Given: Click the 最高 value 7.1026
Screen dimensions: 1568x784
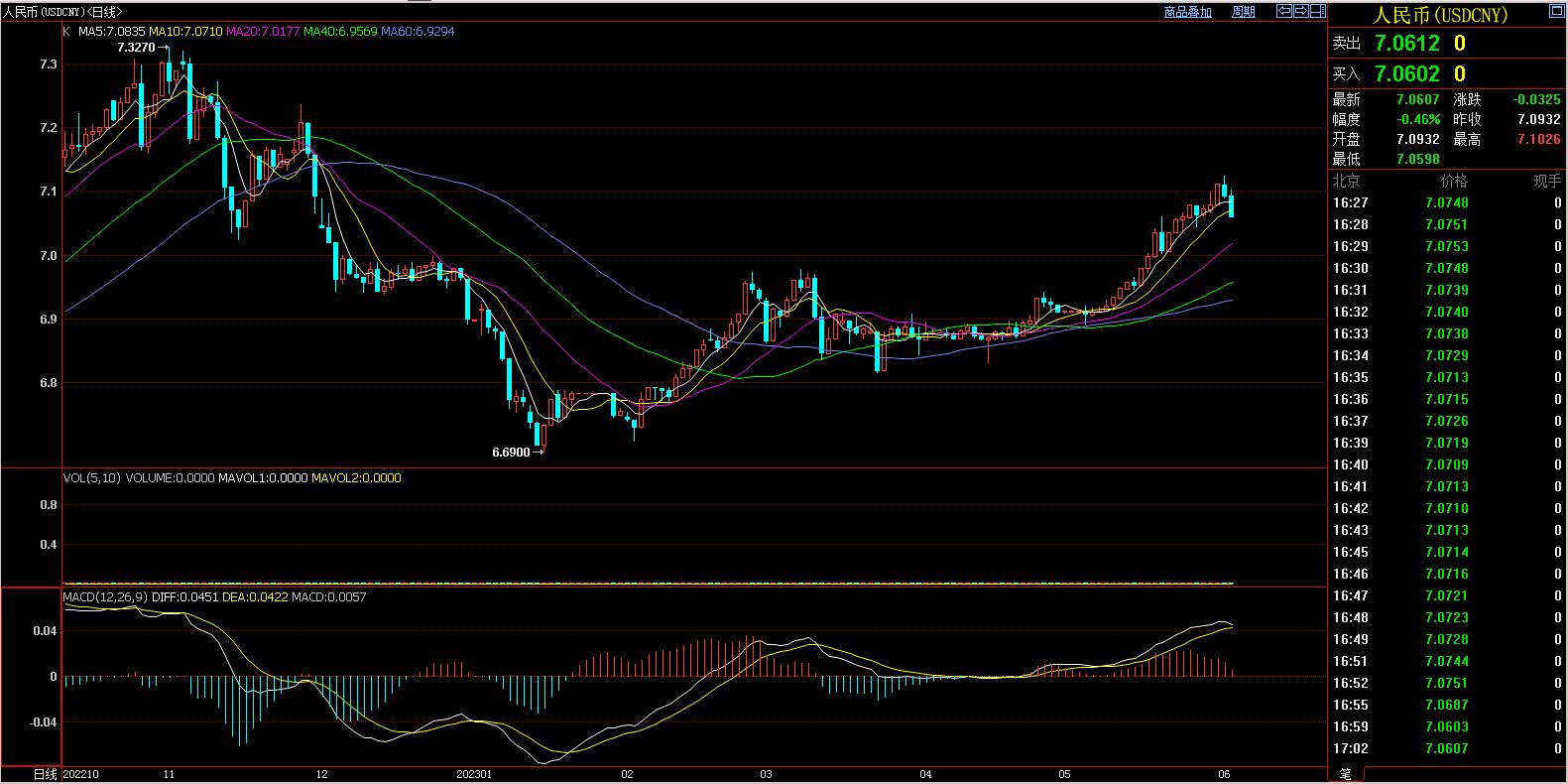Looking at the screenshot, I should (x=1538, y=139).
